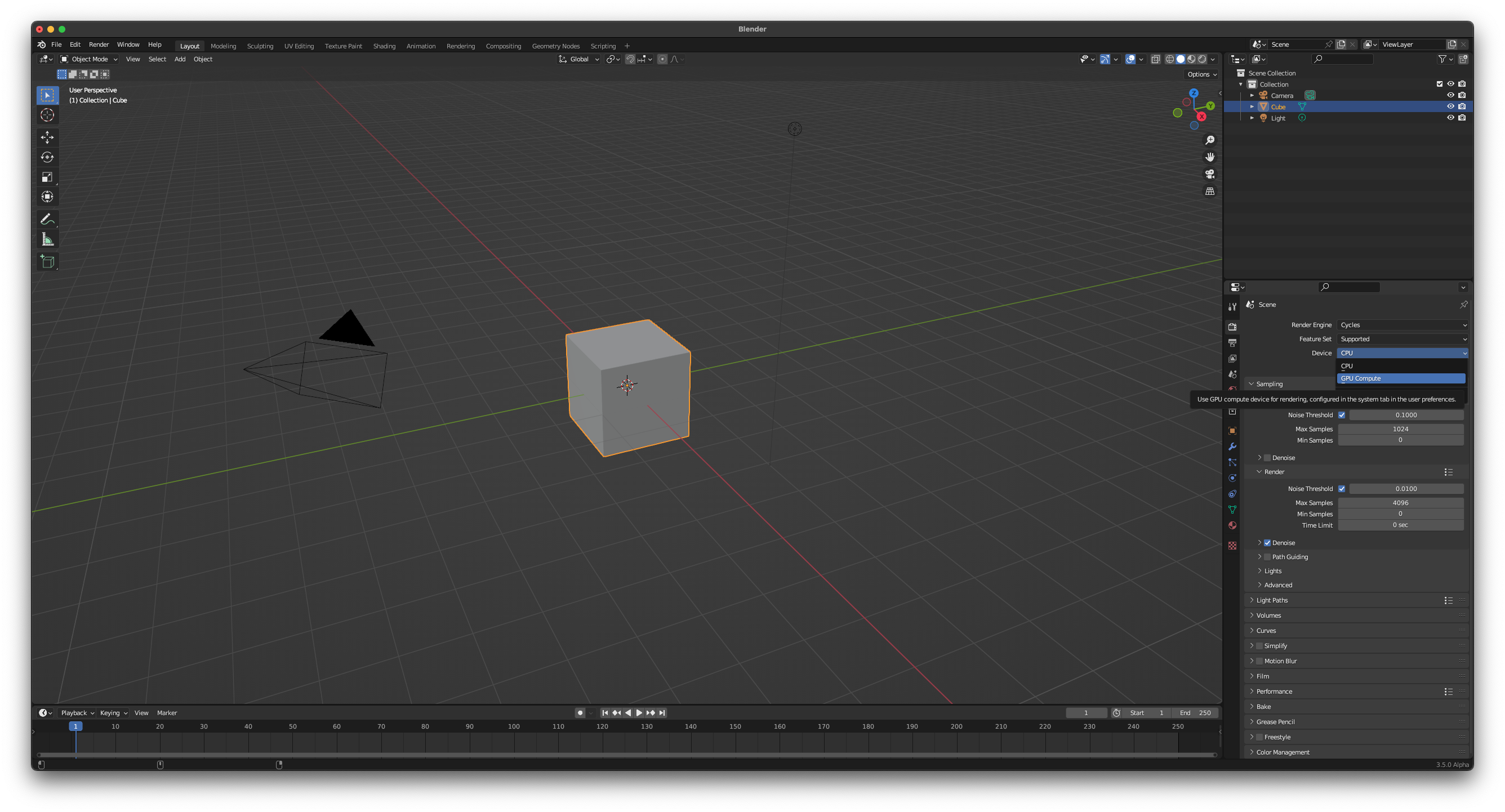Choose GPU Compute from Device list
The height and width of the screenshot is (812, 1505).
(x=1400, y=378)
